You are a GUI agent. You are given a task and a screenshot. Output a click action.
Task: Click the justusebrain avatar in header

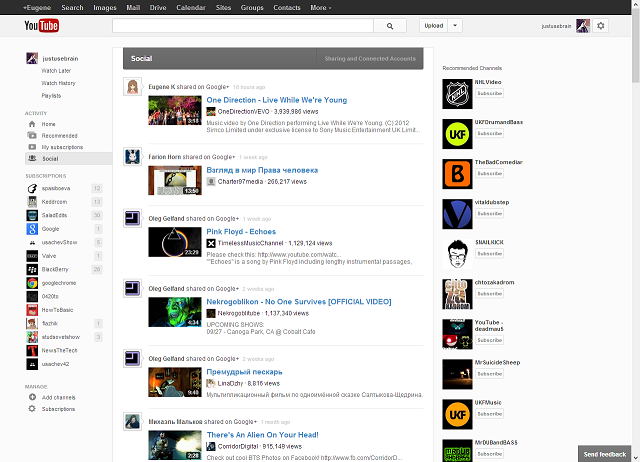pyautogui.click(x=583, y=26)
